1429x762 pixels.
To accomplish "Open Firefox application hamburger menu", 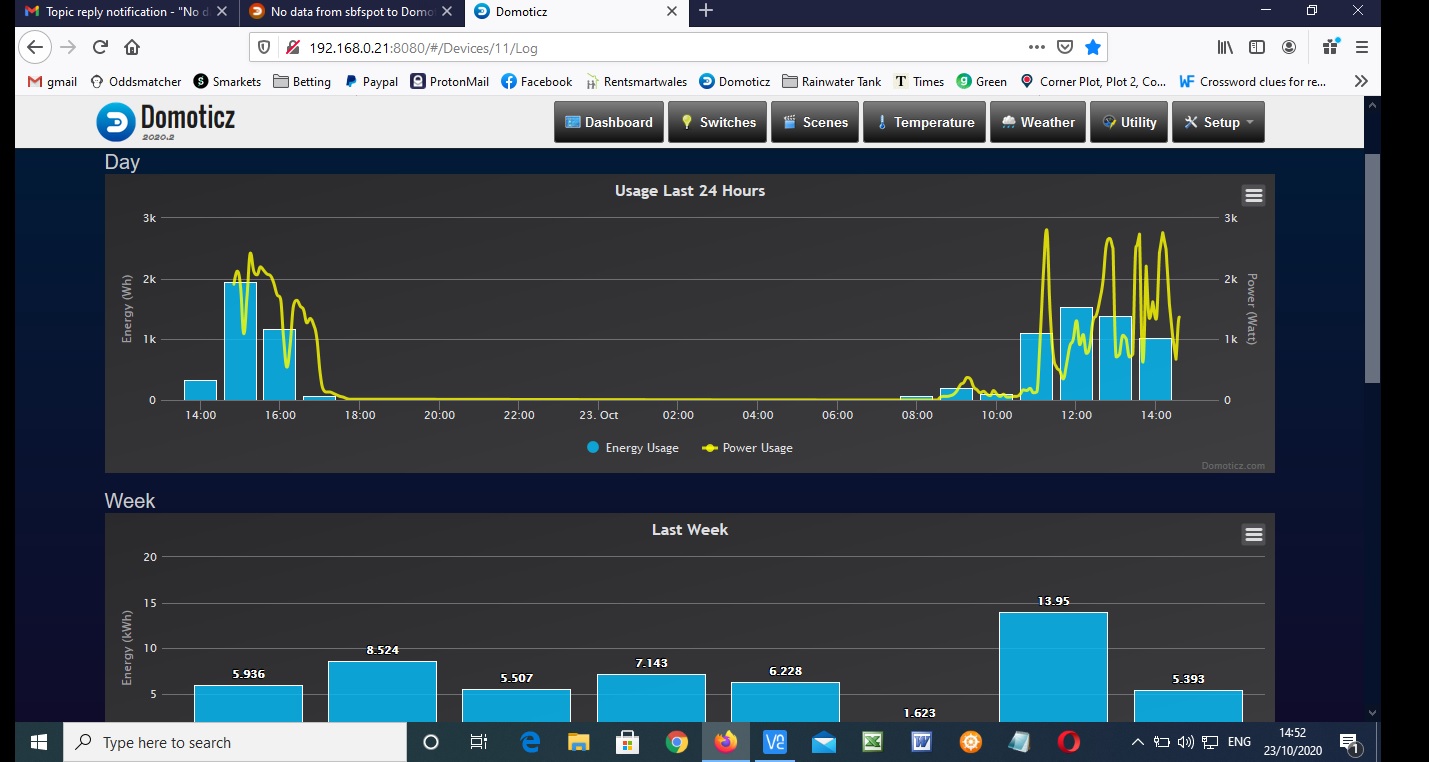I will click(x=1361, y=47).
